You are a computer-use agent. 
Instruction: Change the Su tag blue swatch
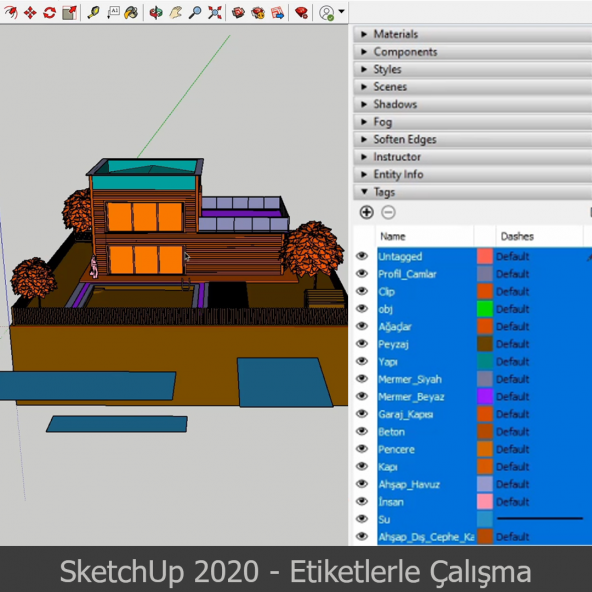(x=485, y=519)
